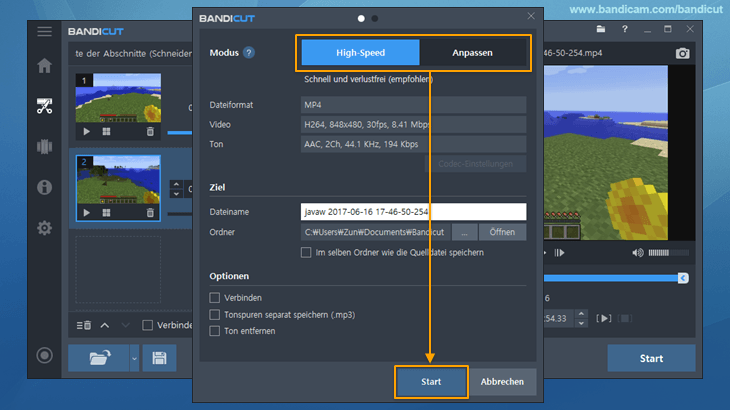Click the Ordner path field
The image size is (730, 410).
[376, 232]
